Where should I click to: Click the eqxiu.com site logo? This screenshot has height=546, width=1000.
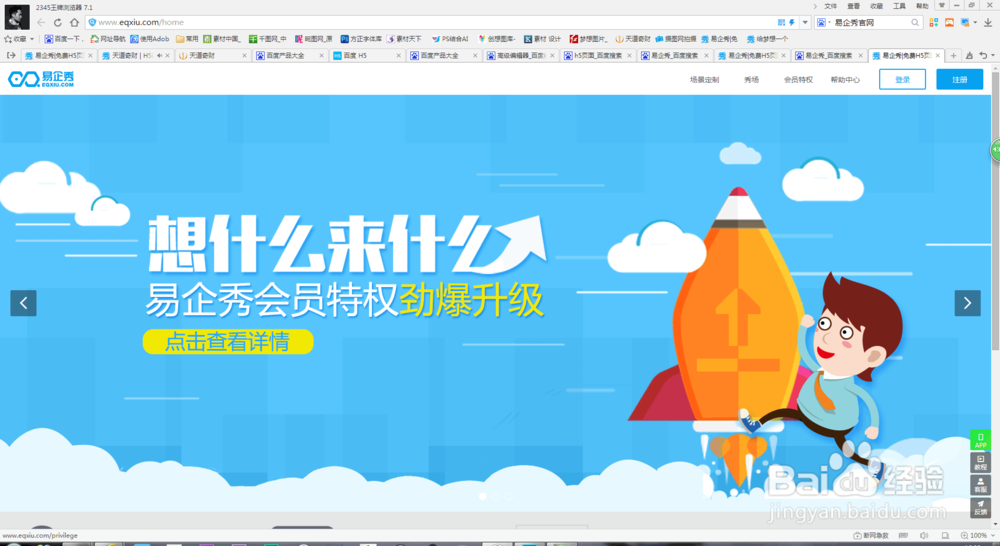tap(41, 79)
